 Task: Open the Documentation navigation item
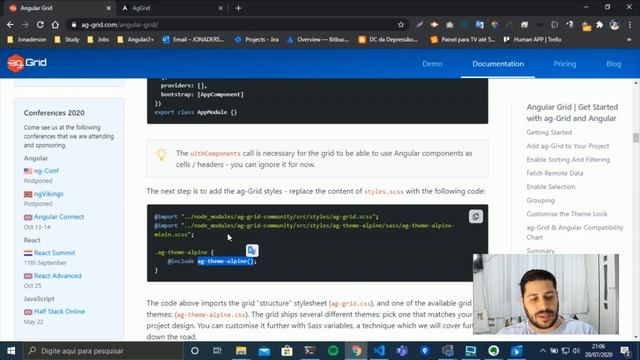pyautogui.click(x=498, y=64)
